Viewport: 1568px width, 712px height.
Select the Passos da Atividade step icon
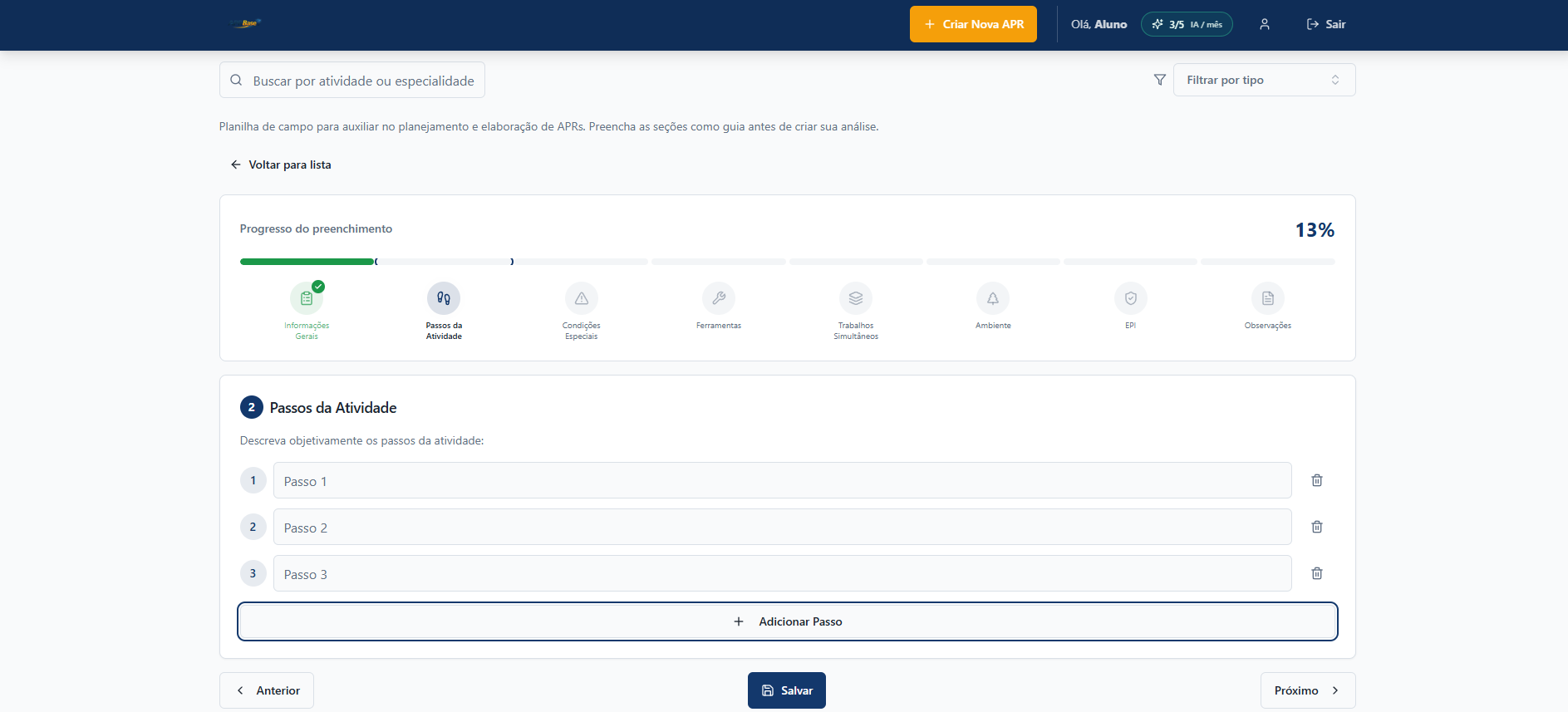point(444,298)
